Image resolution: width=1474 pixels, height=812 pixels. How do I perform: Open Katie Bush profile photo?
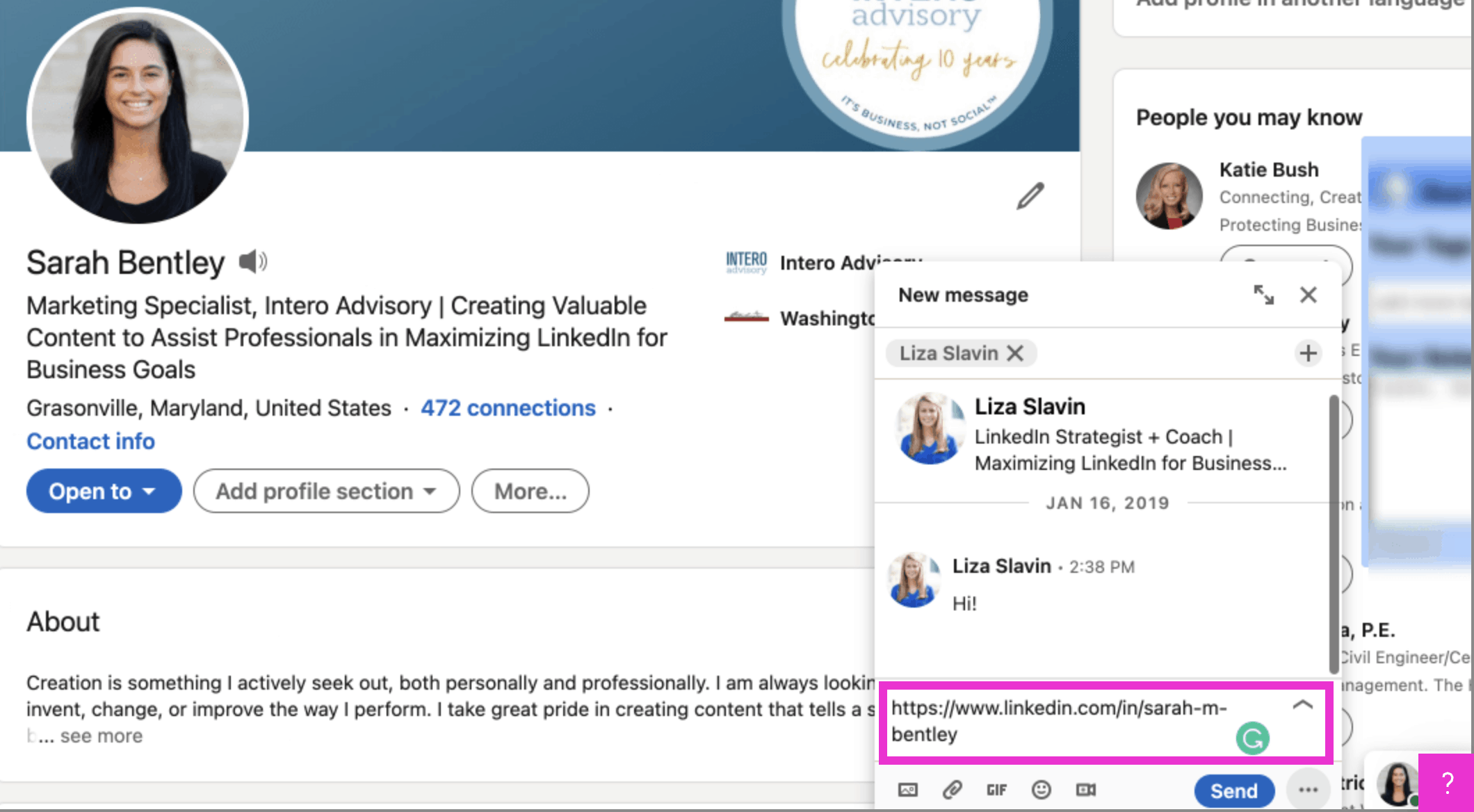click(x=1169, y=196)
